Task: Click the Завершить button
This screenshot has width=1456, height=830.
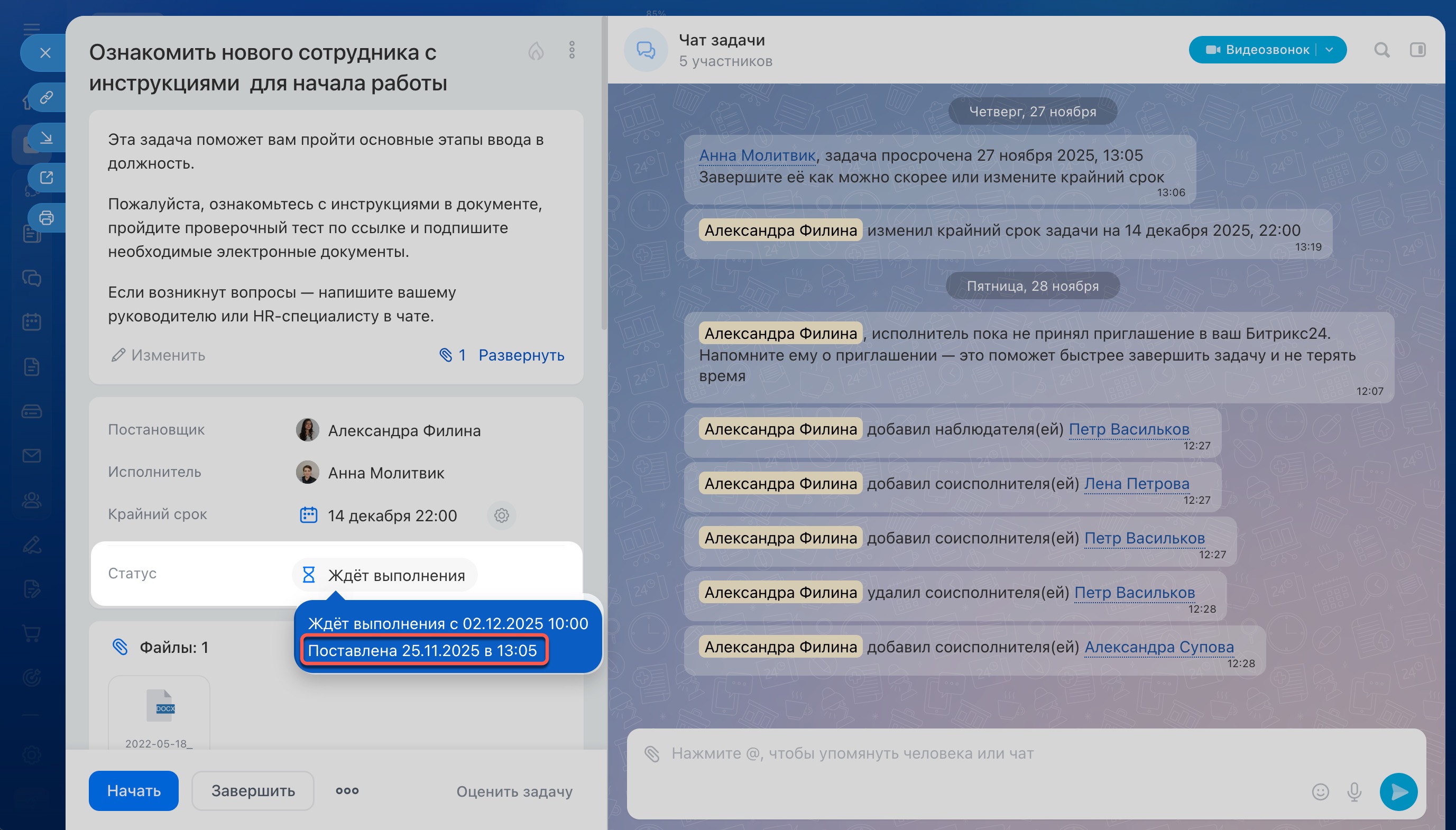Action: tap(253, 791)
